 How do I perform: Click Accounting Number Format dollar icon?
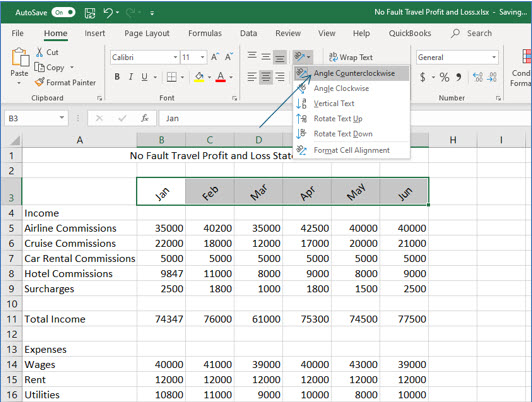(423, 77)
